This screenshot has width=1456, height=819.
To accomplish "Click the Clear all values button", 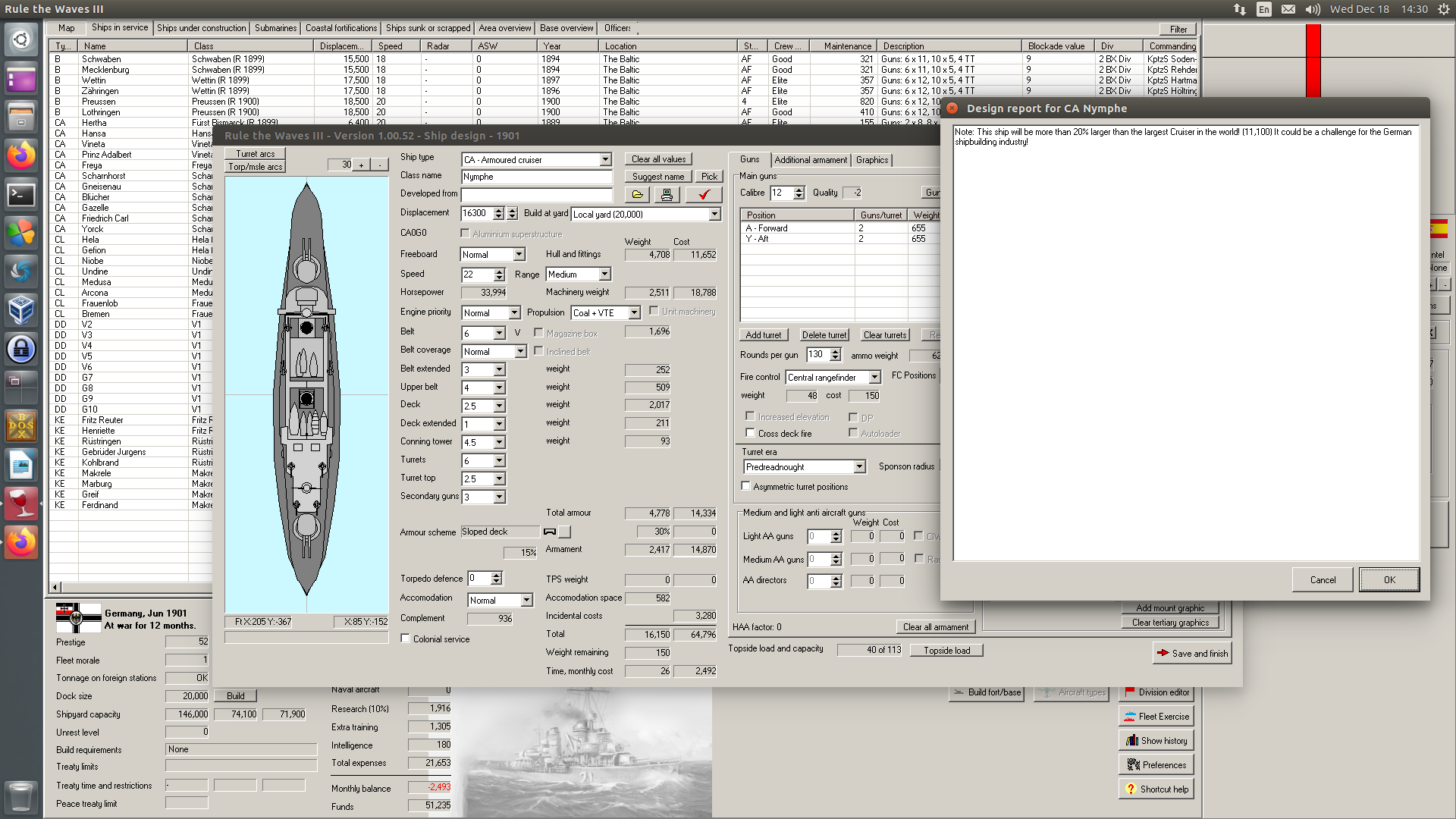I will point(658,159).
